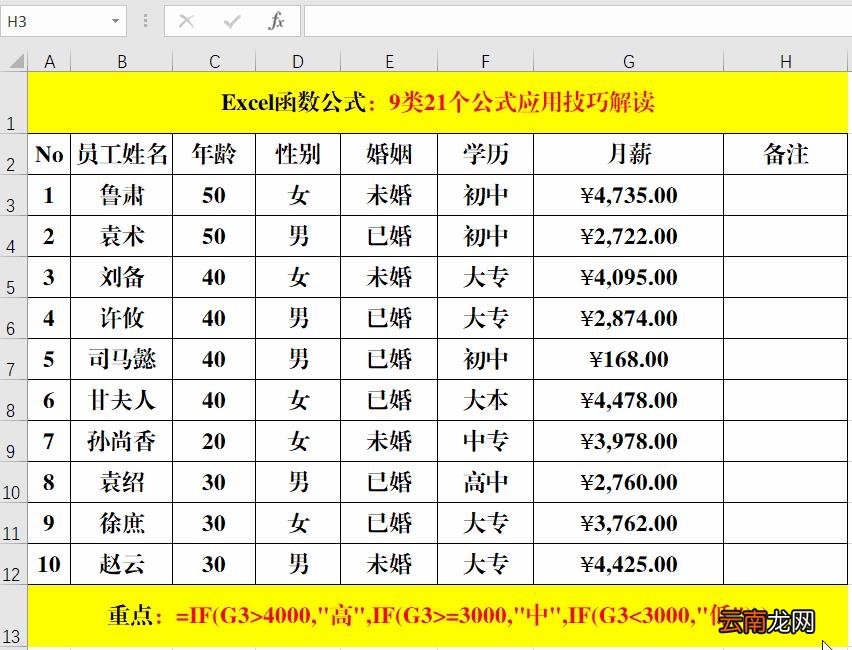
Task: Click salary cell '¥3,978.00'
Action: [629, 441]
